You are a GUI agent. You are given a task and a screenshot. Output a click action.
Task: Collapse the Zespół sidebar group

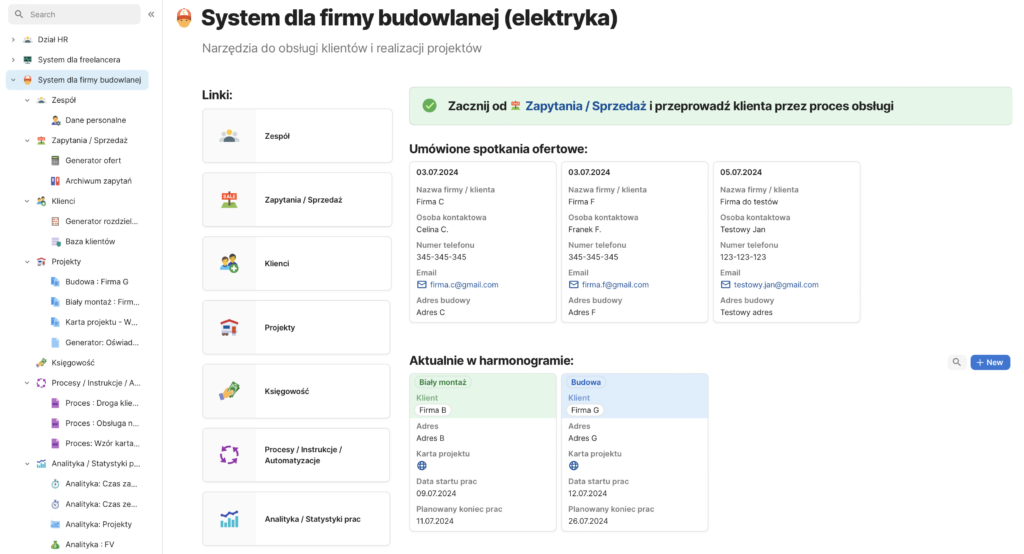(27, 100)
